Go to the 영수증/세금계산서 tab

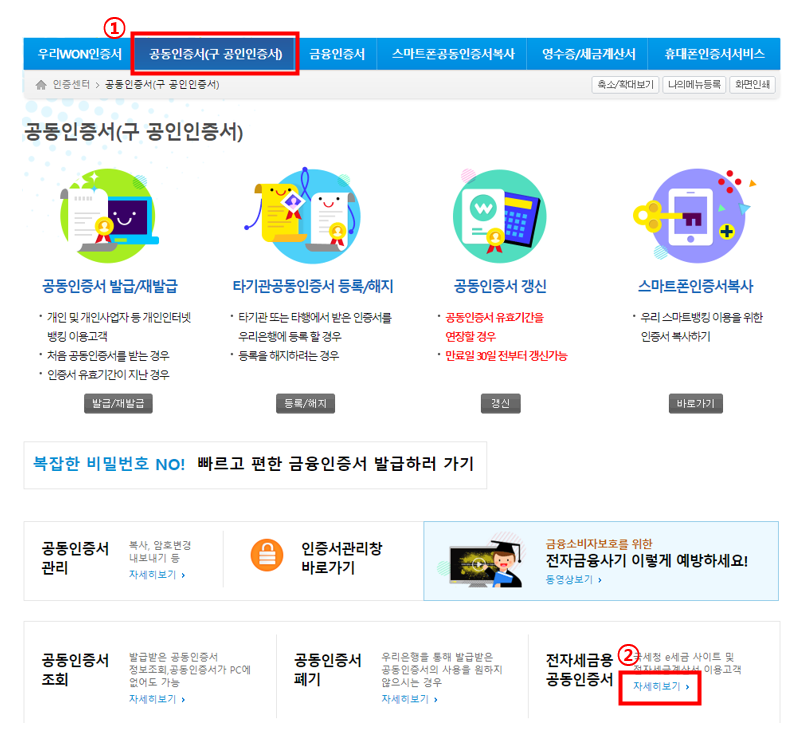tap(588, 54)
